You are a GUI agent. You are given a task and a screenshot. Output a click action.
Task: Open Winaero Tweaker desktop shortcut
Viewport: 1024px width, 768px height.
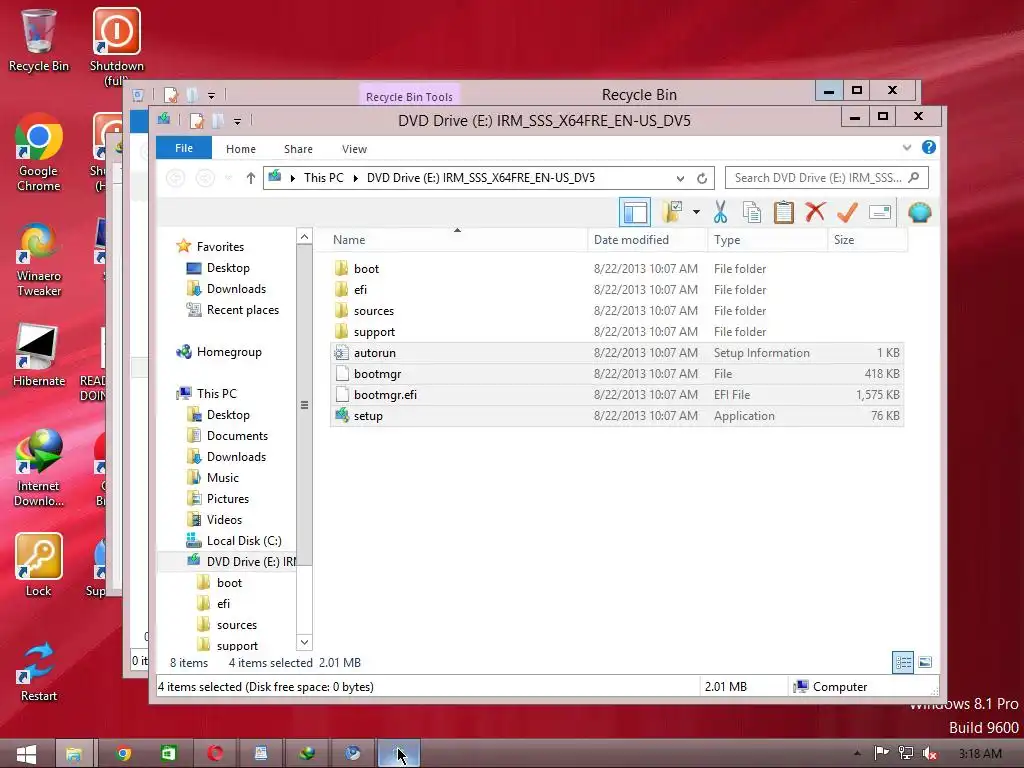pos(39,259)
